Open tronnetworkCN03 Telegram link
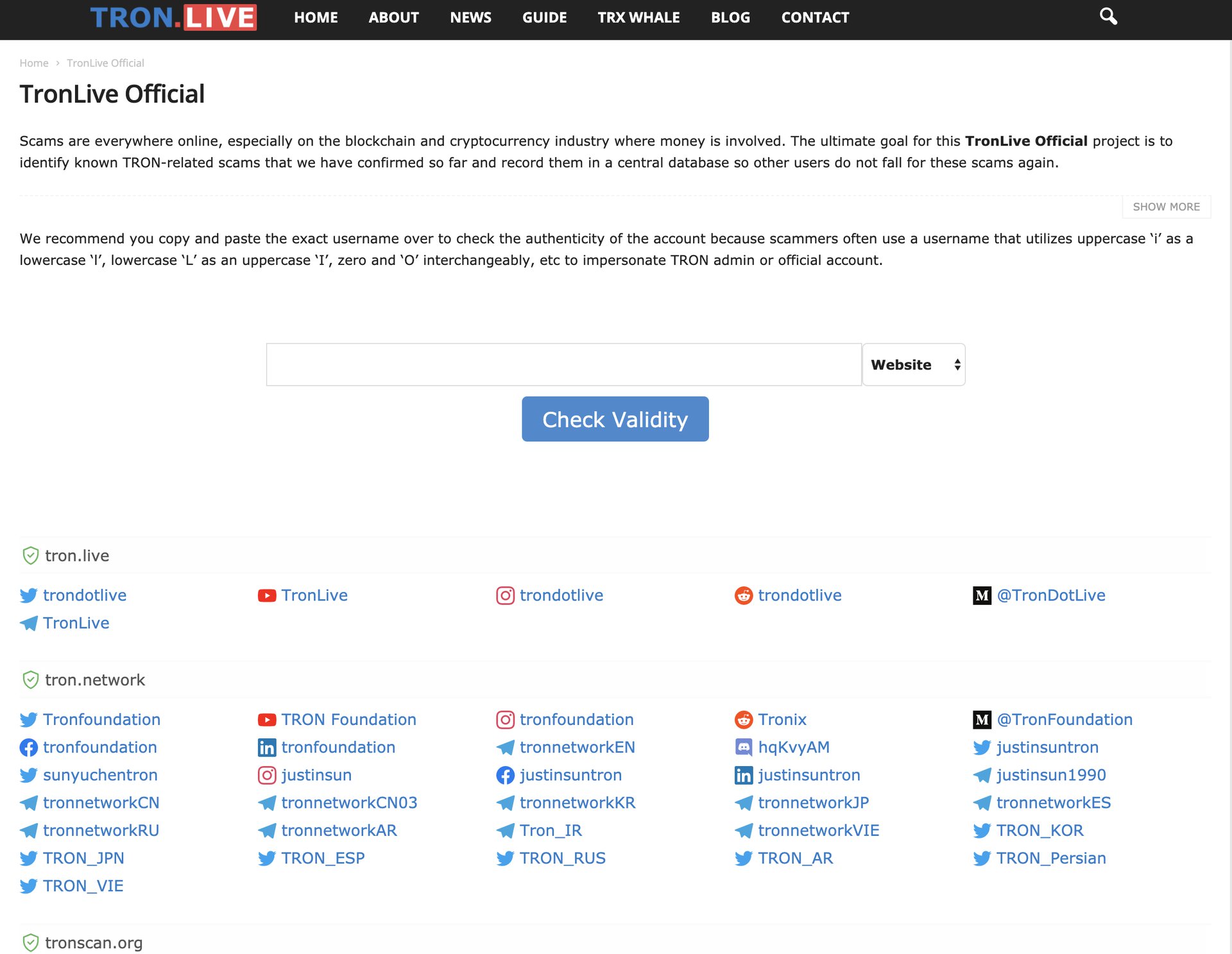Viewport: 1232px width, 954px height. (x=349, y=803)
